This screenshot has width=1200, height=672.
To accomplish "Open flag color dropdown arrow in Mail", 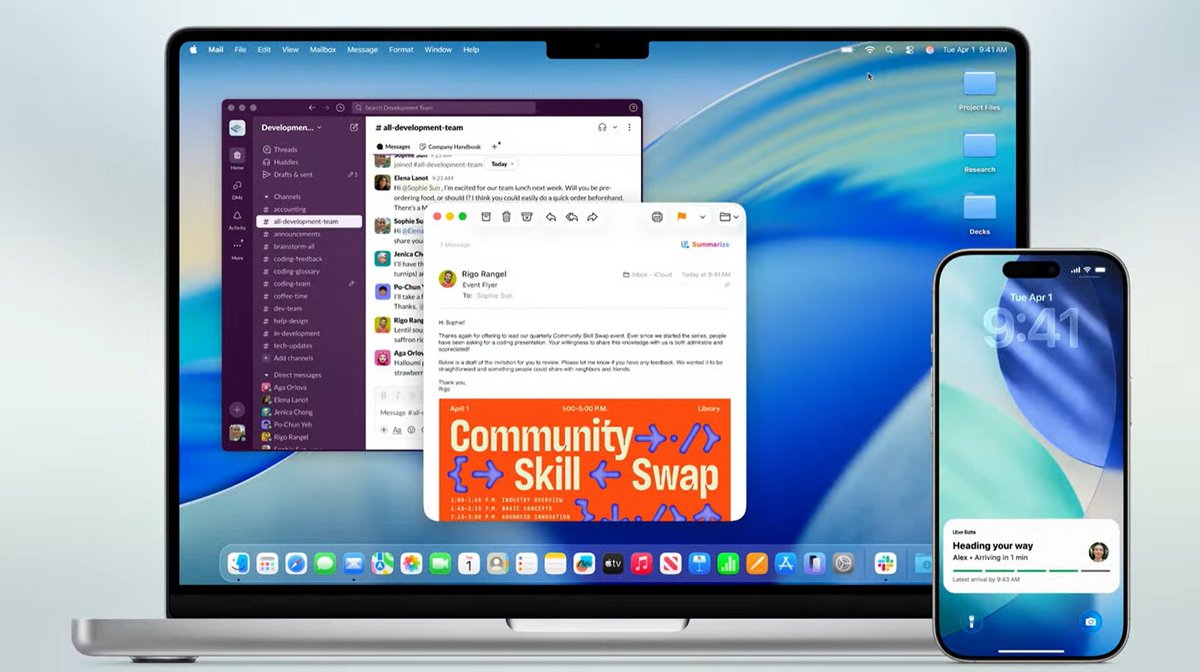I will [702, 217].
